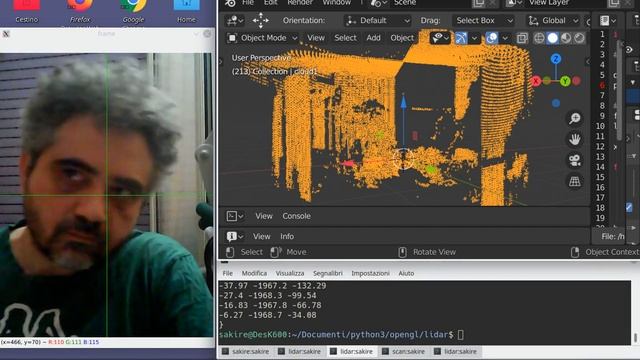Click the '(213) Collection | cloud1' text
The height and width of the screenshot is (360, 640).
274,71
